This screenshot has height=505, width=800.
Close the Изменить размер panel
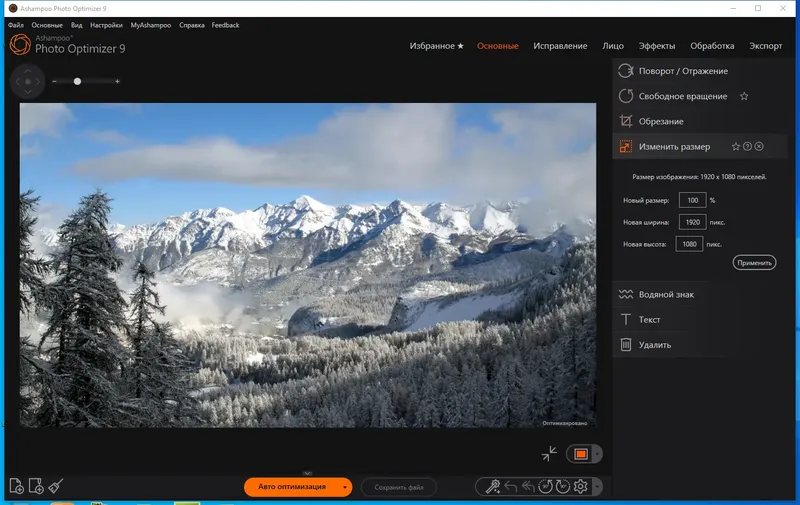coord(759,146)
